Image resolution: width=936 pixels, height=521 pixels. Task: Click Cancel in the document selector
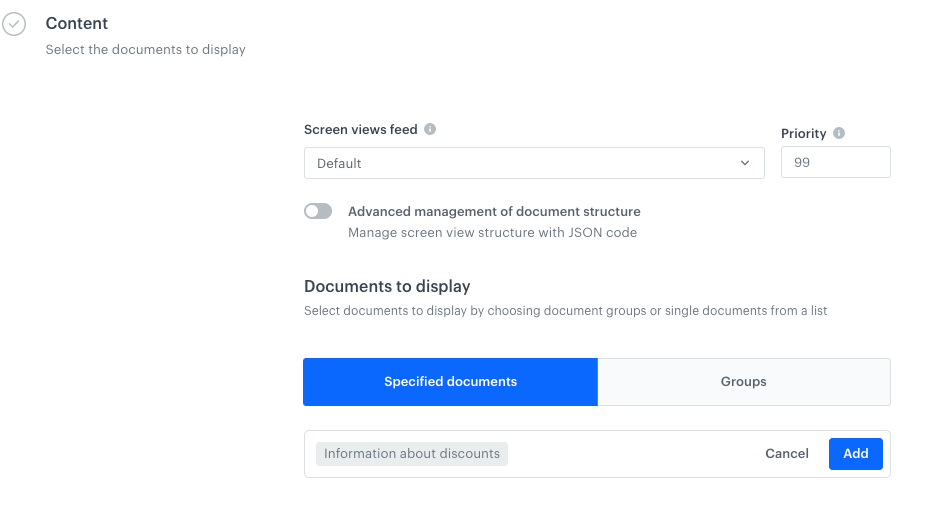tap(787, 454)
